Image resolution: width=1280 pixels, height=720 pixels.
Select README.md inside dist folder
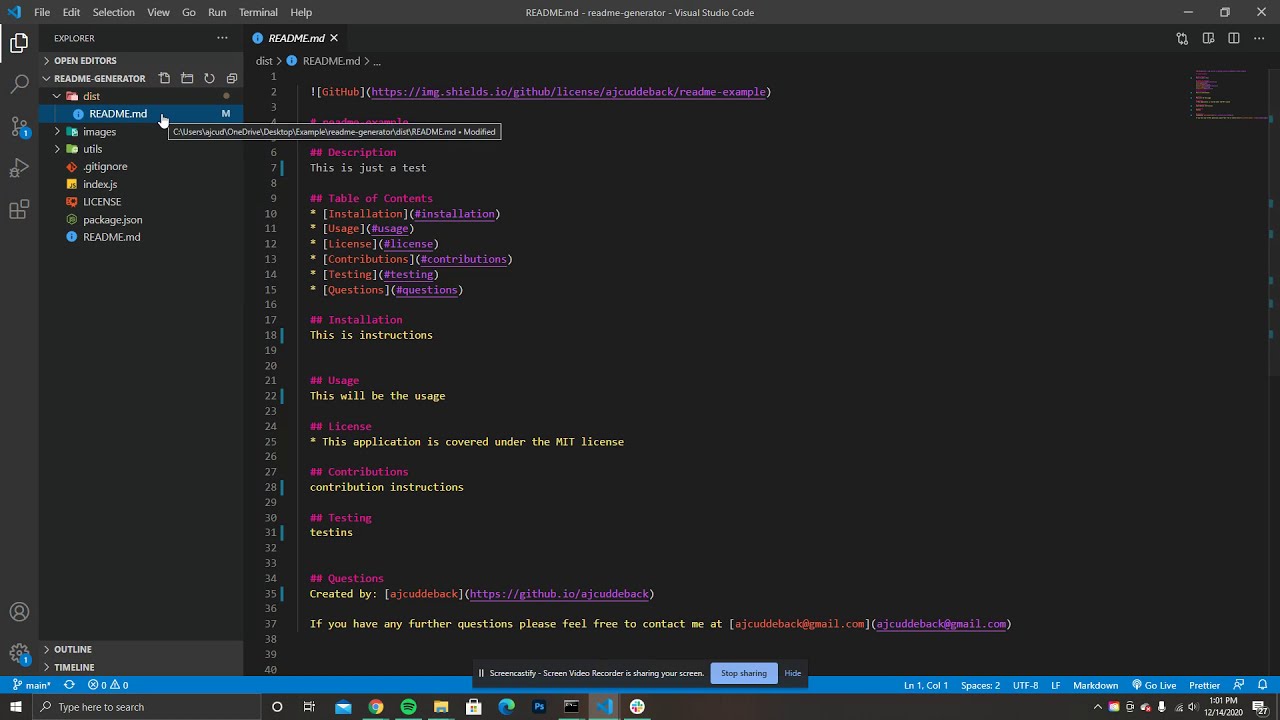pyautogui.click(x=118, y=114)
